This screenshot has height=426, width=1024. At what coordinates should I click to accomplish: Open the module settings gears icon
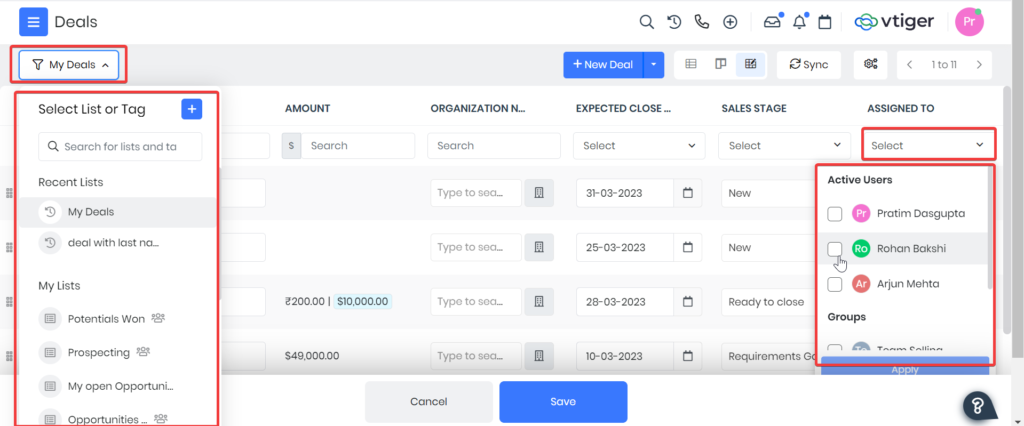[871, 64]
